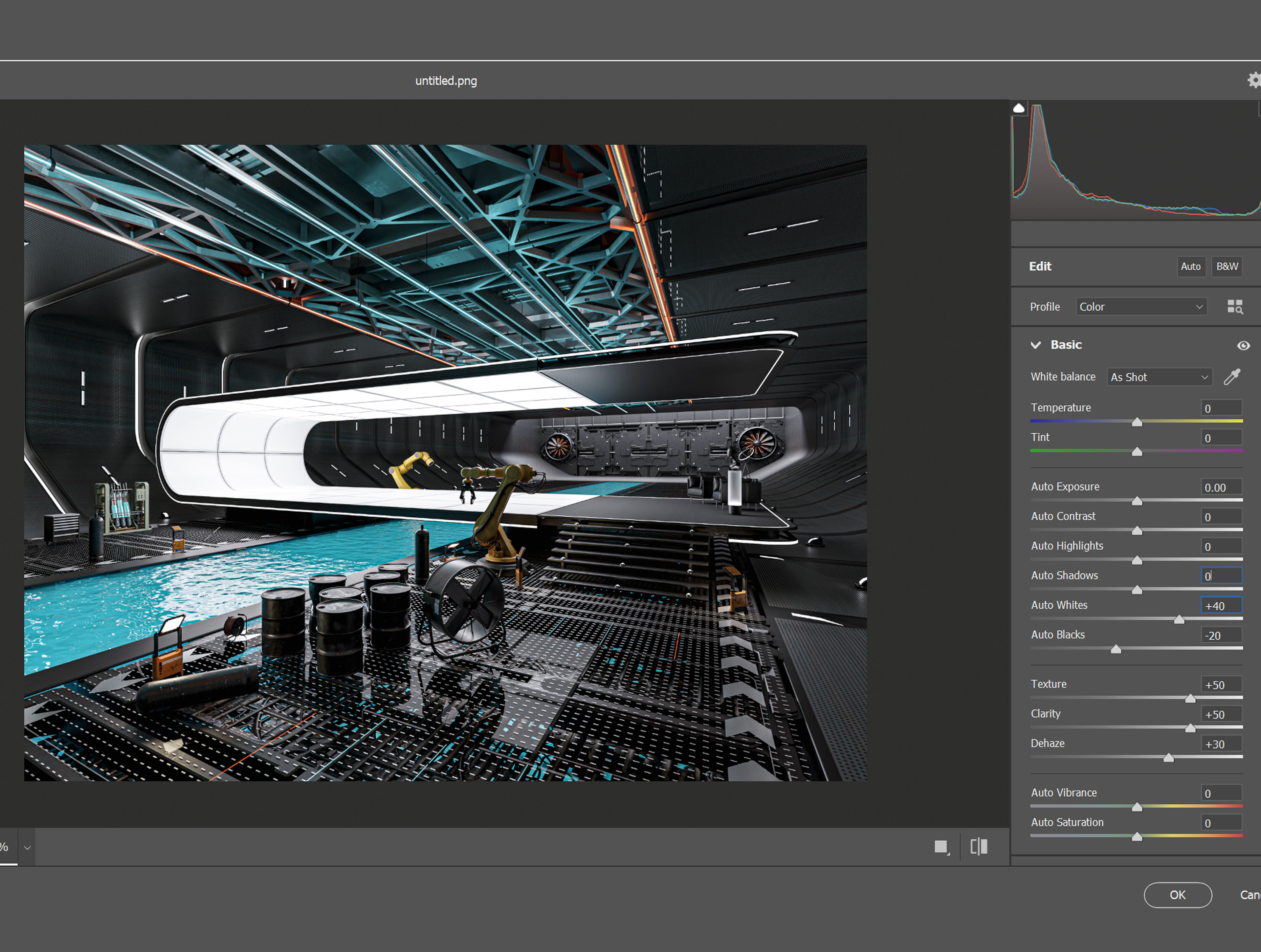Open settings with the gear icon
1261x952 pixels.
pyautogui.click(x=1255, y=80)
